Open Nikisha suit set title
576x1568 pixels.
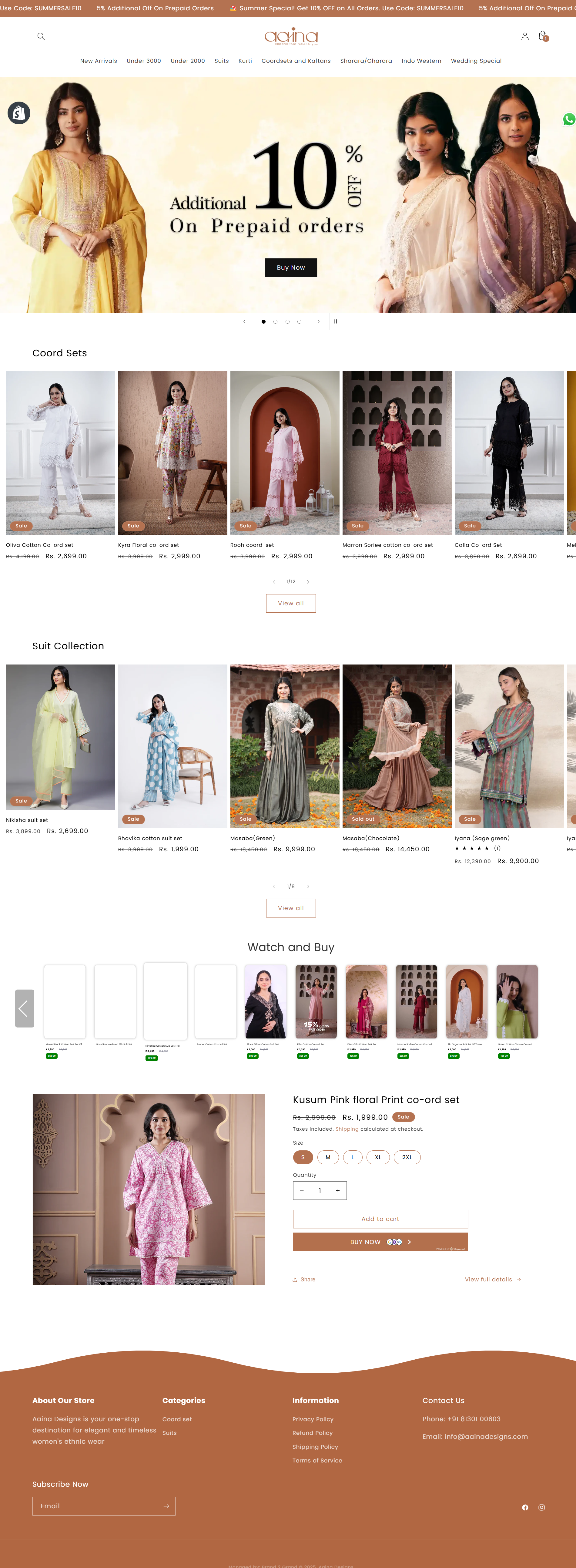coord(27,820)
